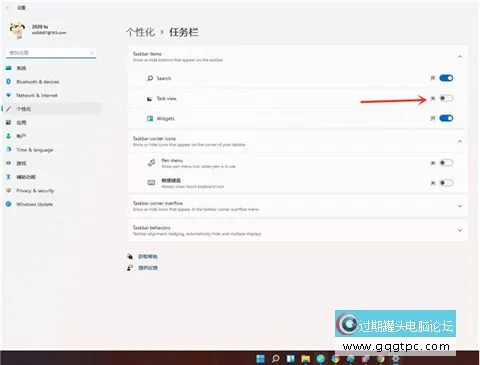Image resolution: width=480 pixels, height=365 pixels.
Task: Click the Pen menu pen icon
Action: (x=151, y=163)
